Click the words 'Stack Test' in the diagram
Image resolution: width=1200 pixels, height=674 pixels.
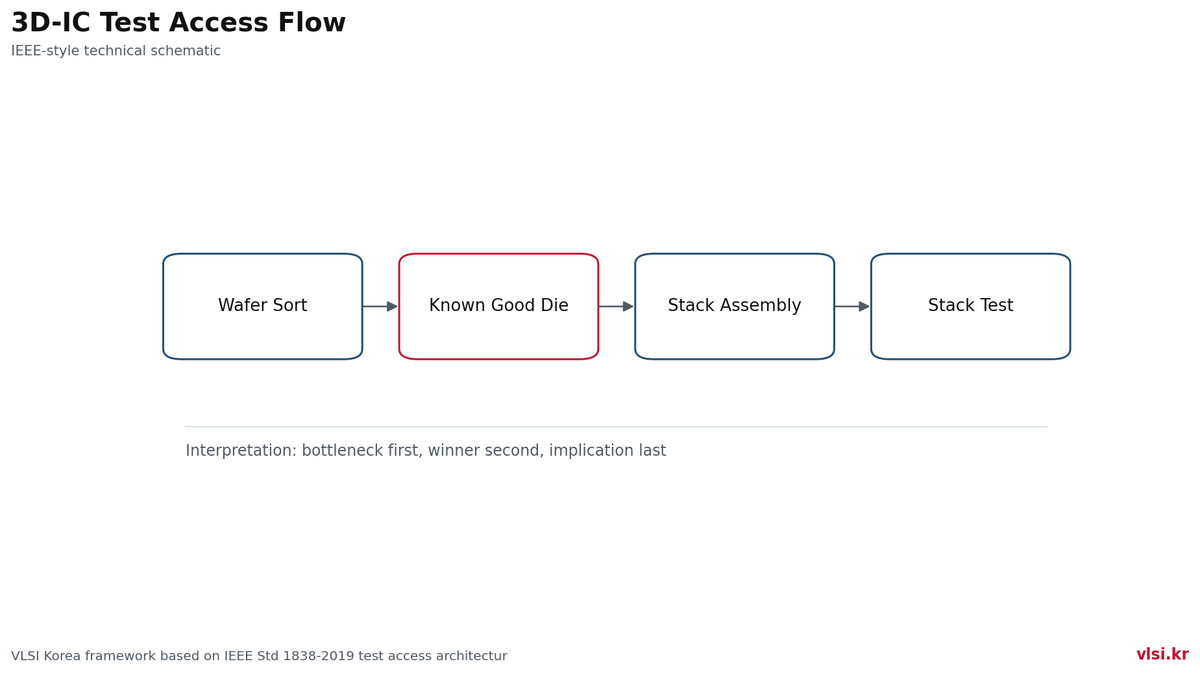[971, 306]
